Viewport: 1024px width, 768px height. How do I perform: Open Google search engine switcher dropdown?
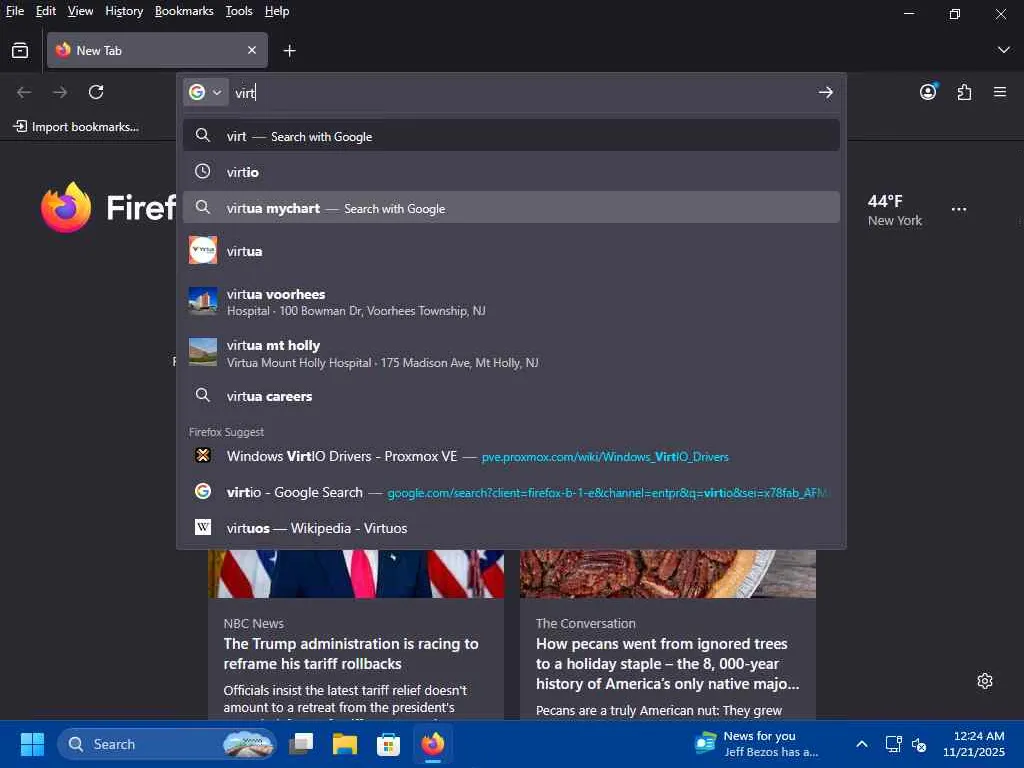pyautogui.click(x=205, y=92)
